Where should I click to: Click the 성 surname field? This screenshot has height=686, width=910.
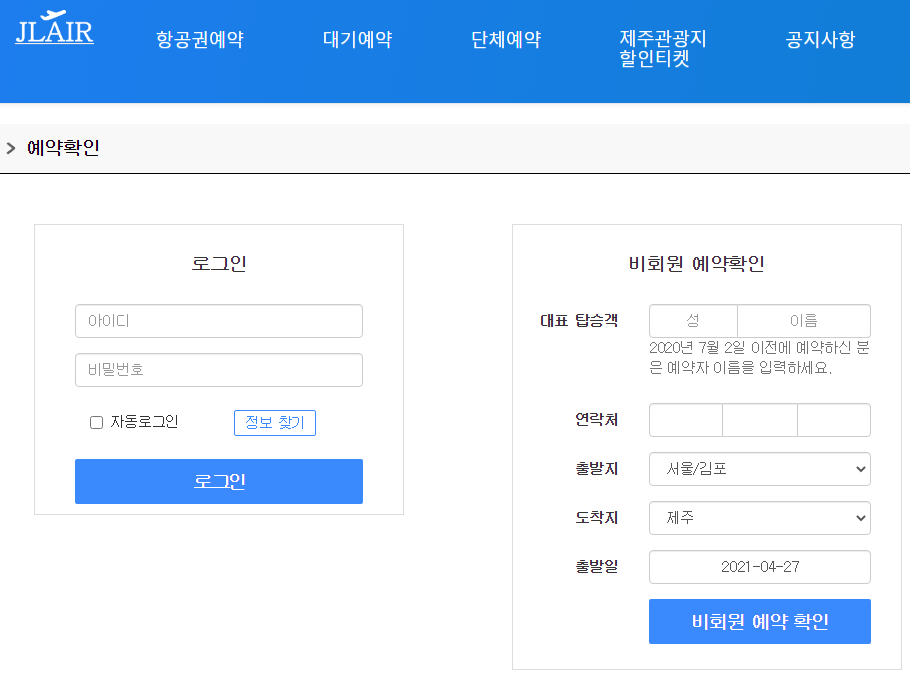click(x=693, y=321)
